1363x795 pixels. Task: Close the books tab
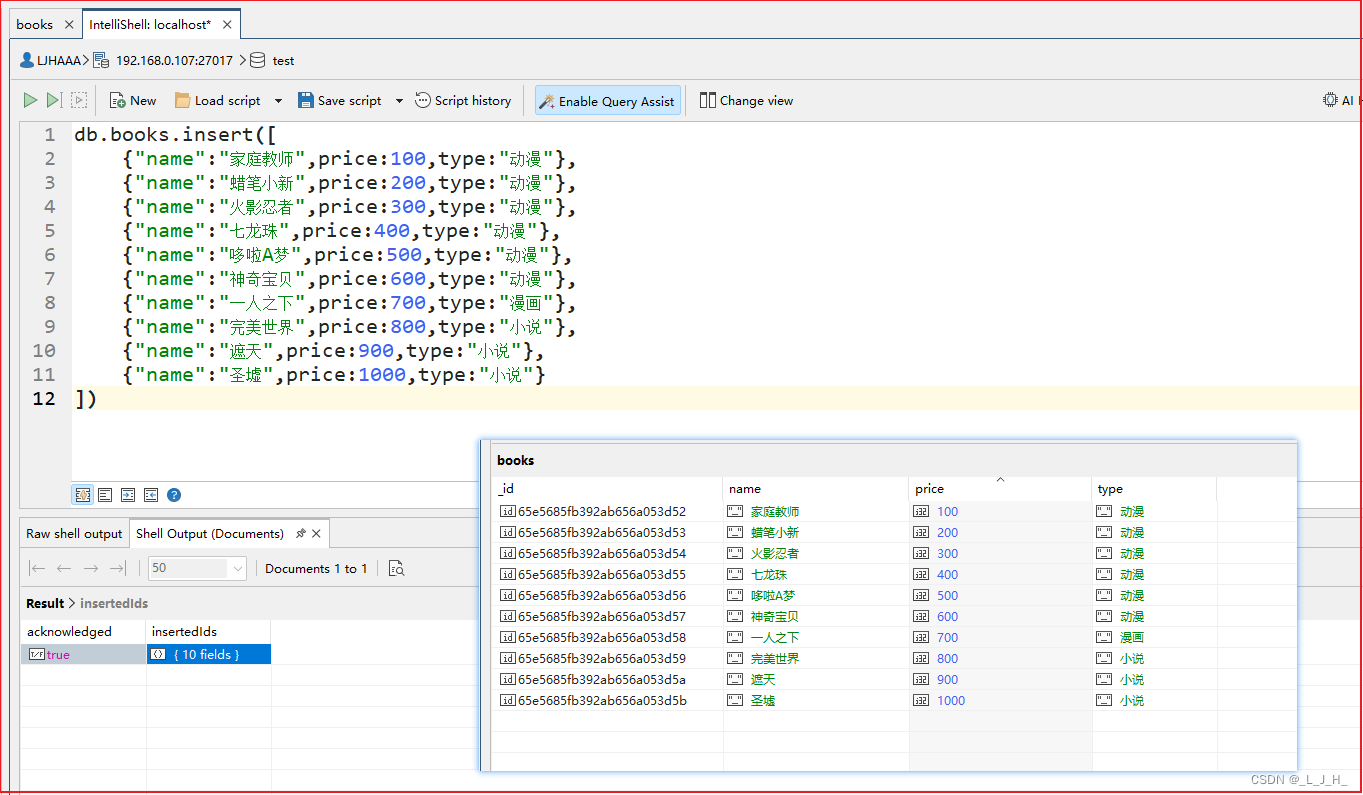(x=69, y=24)
